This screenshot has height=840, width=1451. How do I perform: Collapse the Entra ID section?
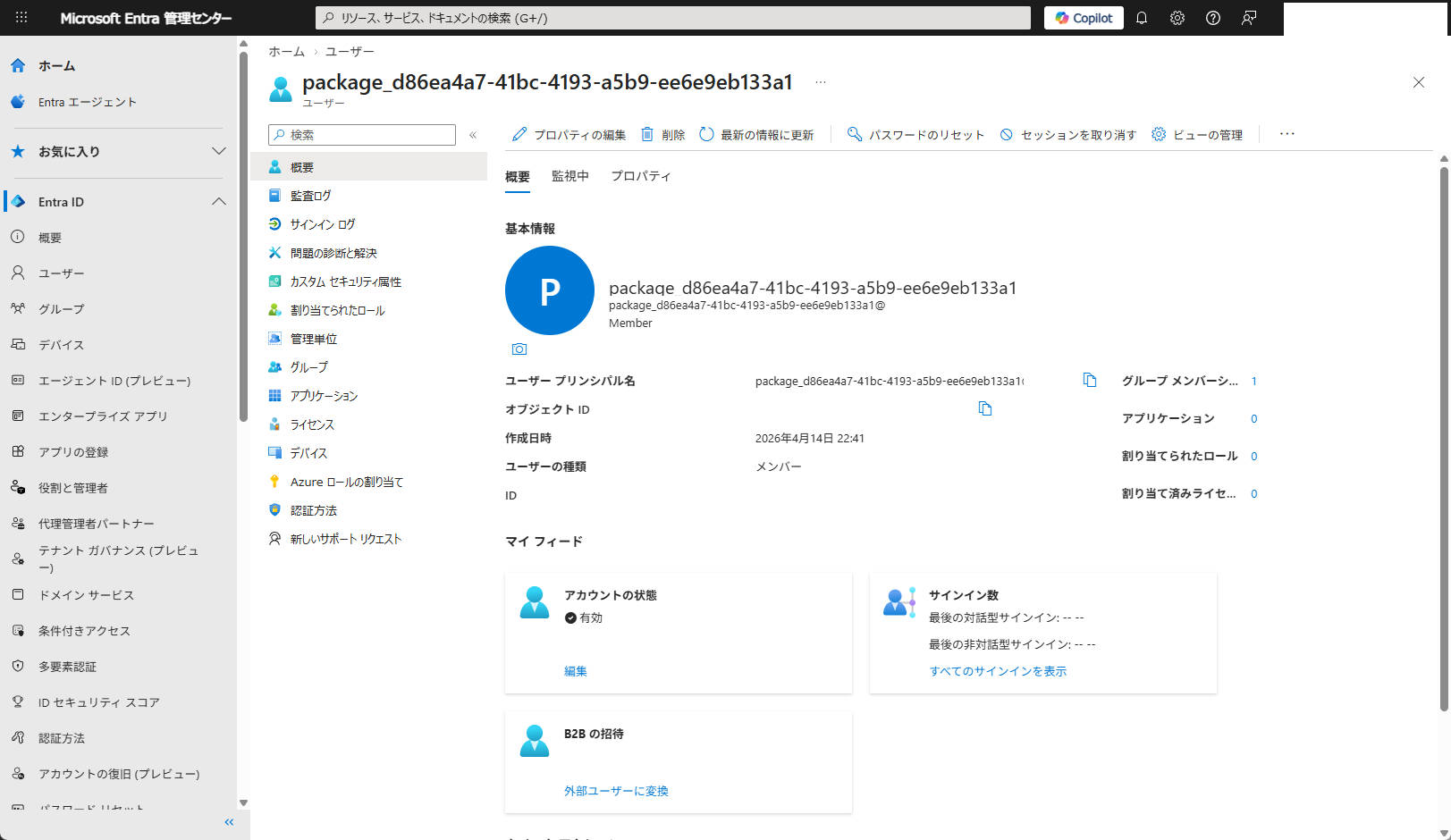[x=219, y=201]
